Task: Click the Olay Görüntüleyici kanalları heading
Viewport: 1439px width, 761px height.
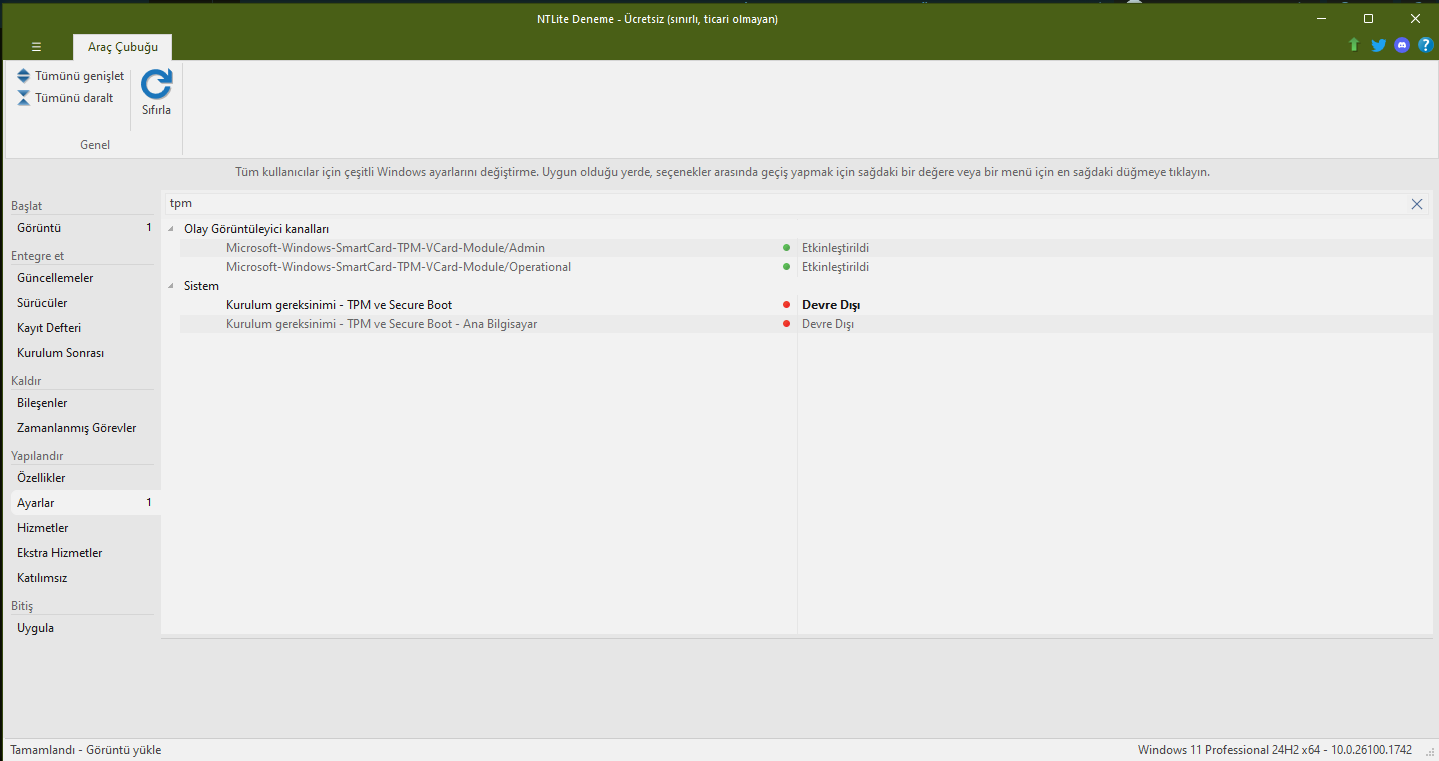Action: pos(256,229)
